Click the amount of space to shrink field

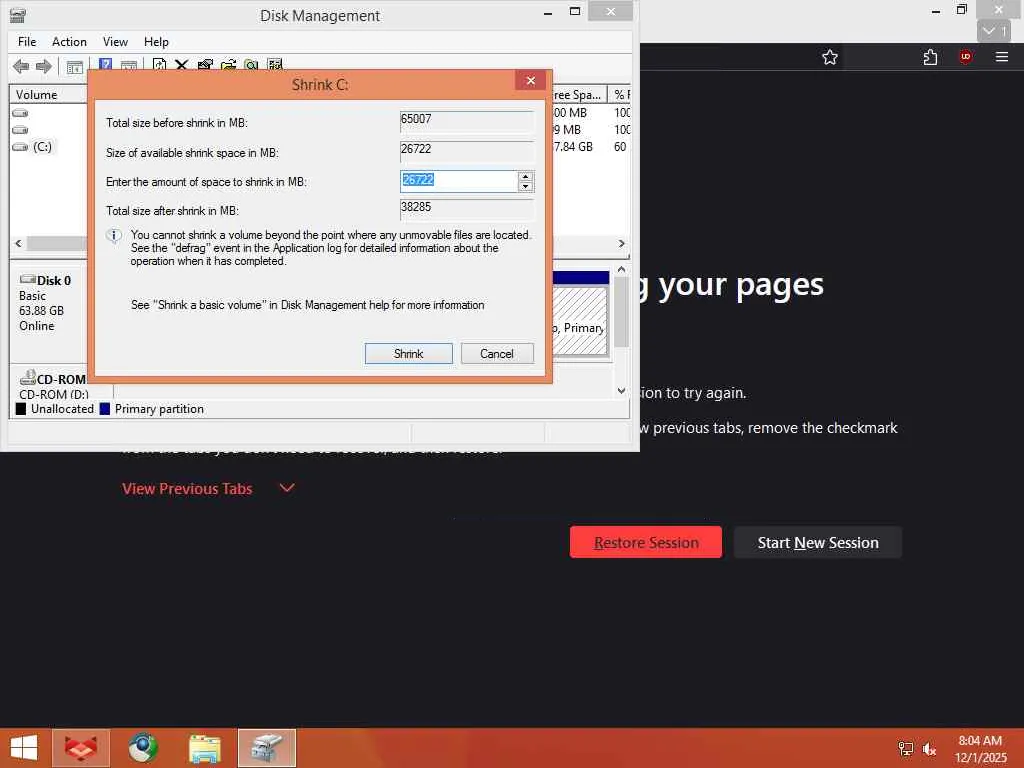point(459,181)
